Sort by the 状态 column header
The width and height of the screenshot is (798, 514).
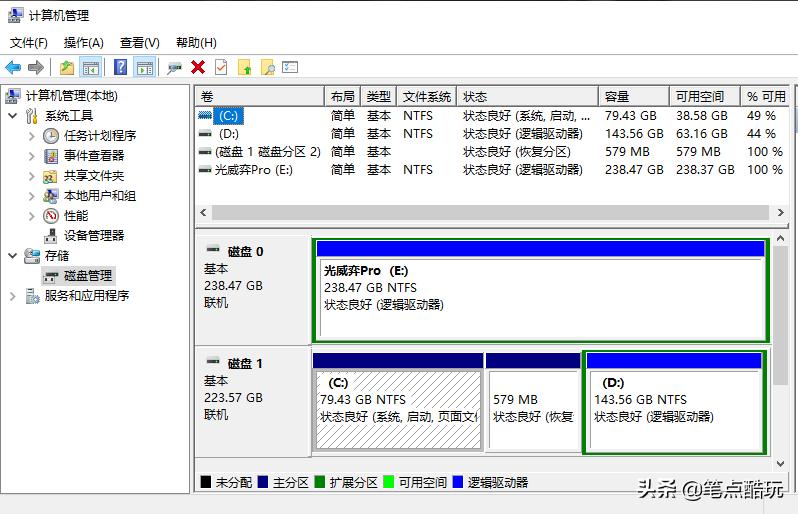(x=527, y=97)
